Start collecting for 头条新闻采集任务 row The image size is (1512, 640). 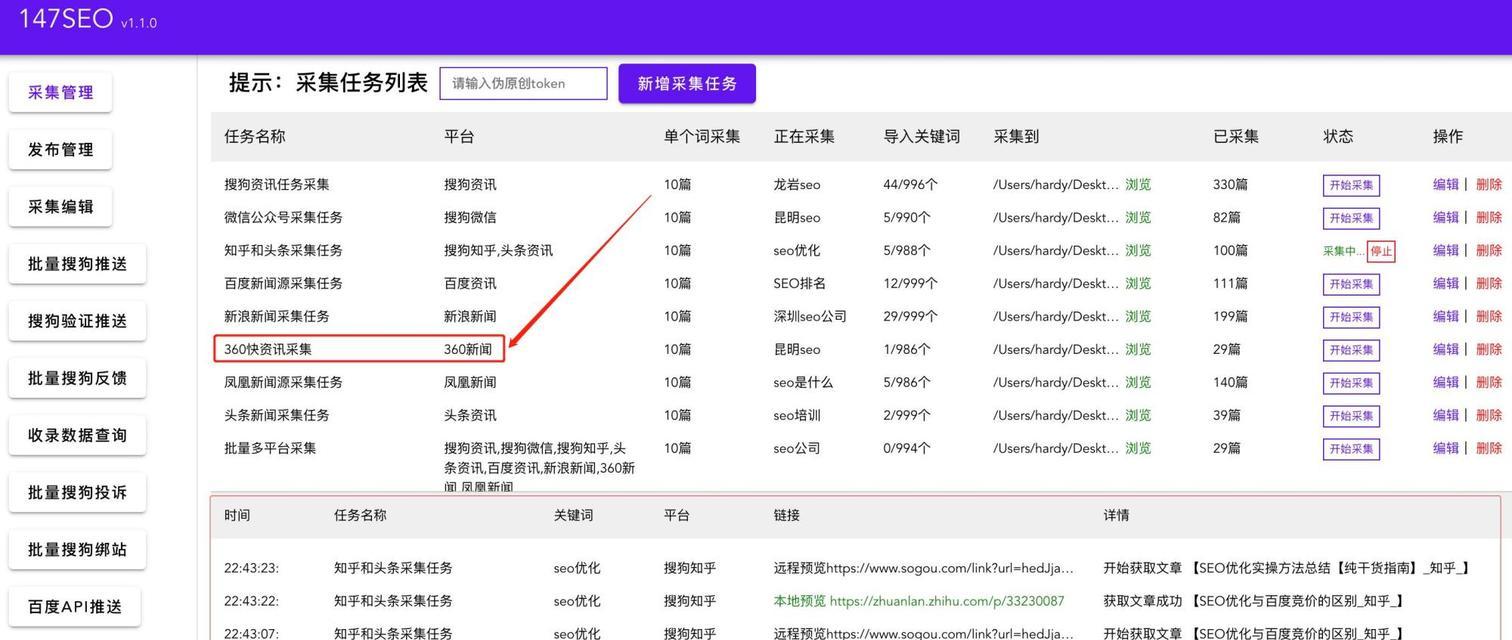point(1351,416)
